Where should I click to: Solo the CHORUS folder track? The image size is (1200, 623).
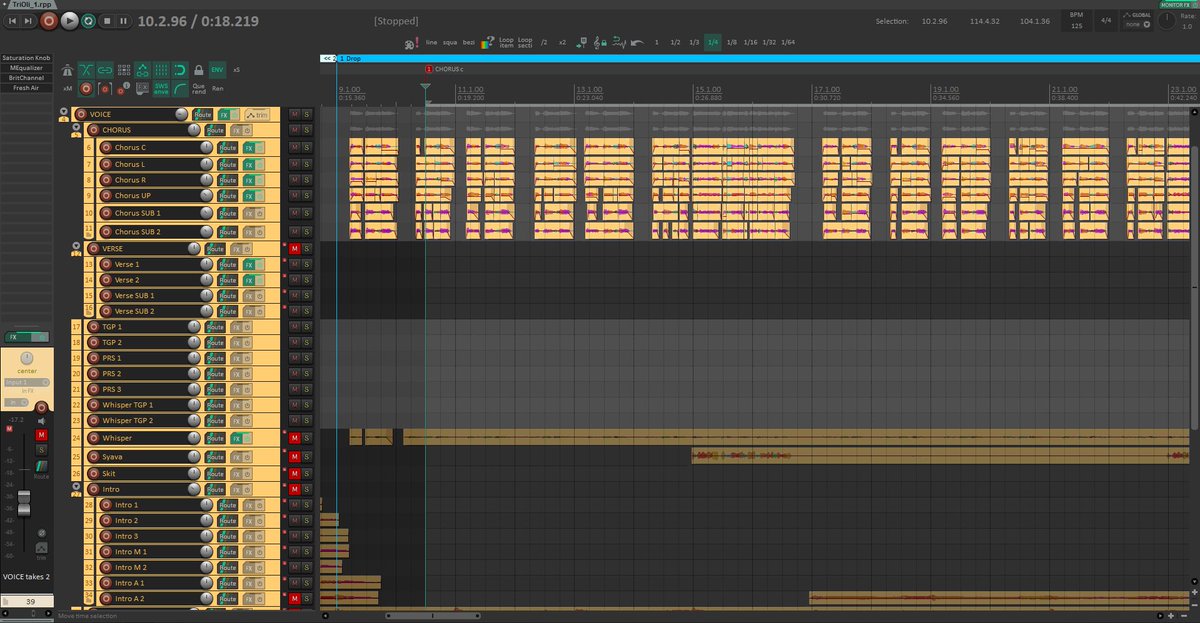pos(307,130)
